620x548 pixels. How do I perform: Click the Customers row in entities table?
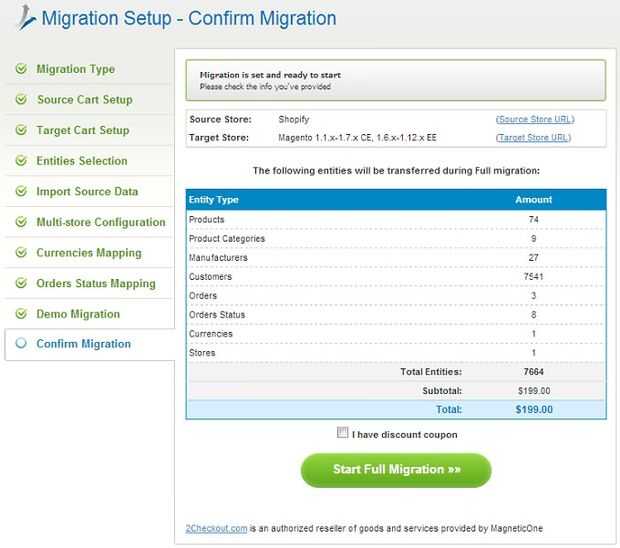[395, 277]
